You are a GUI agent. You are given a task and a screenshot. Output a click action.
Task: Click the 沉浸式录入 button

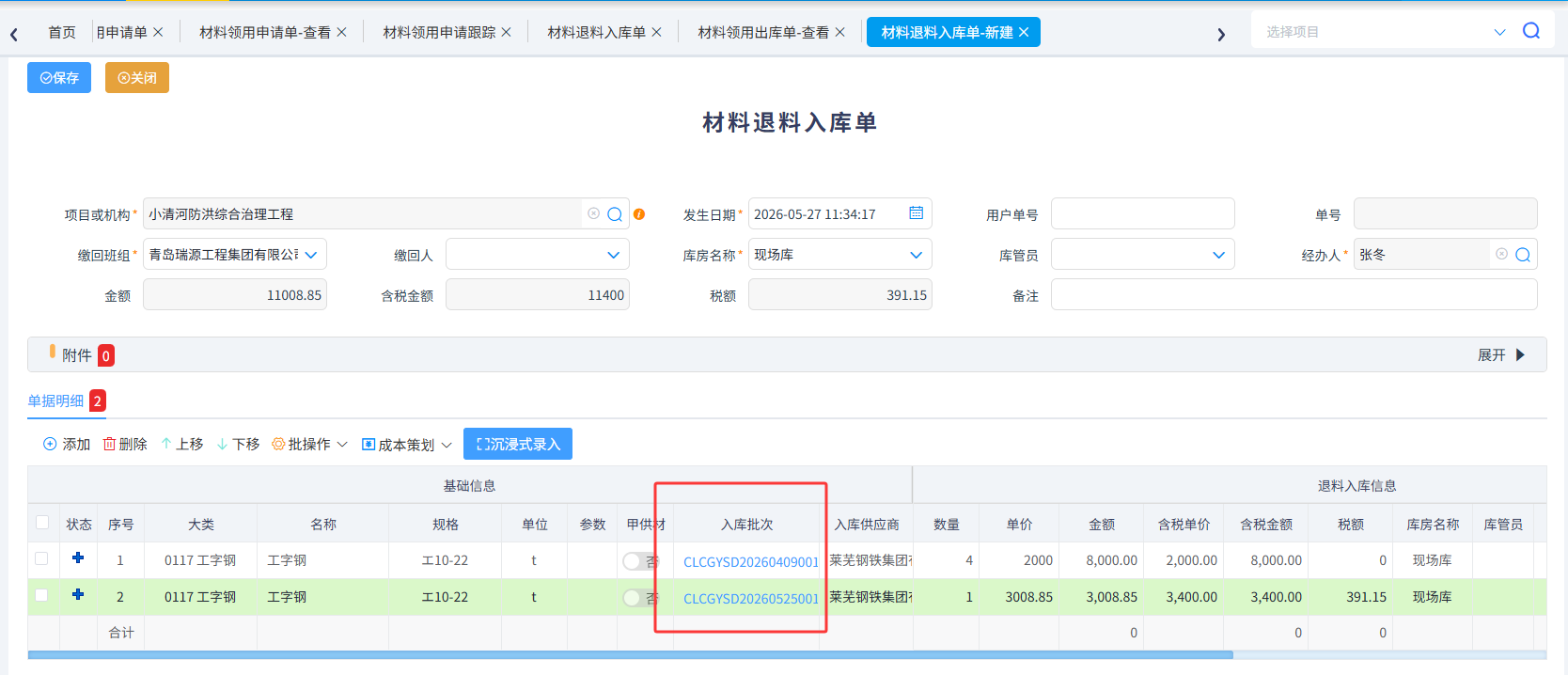(x=518, y=444)
